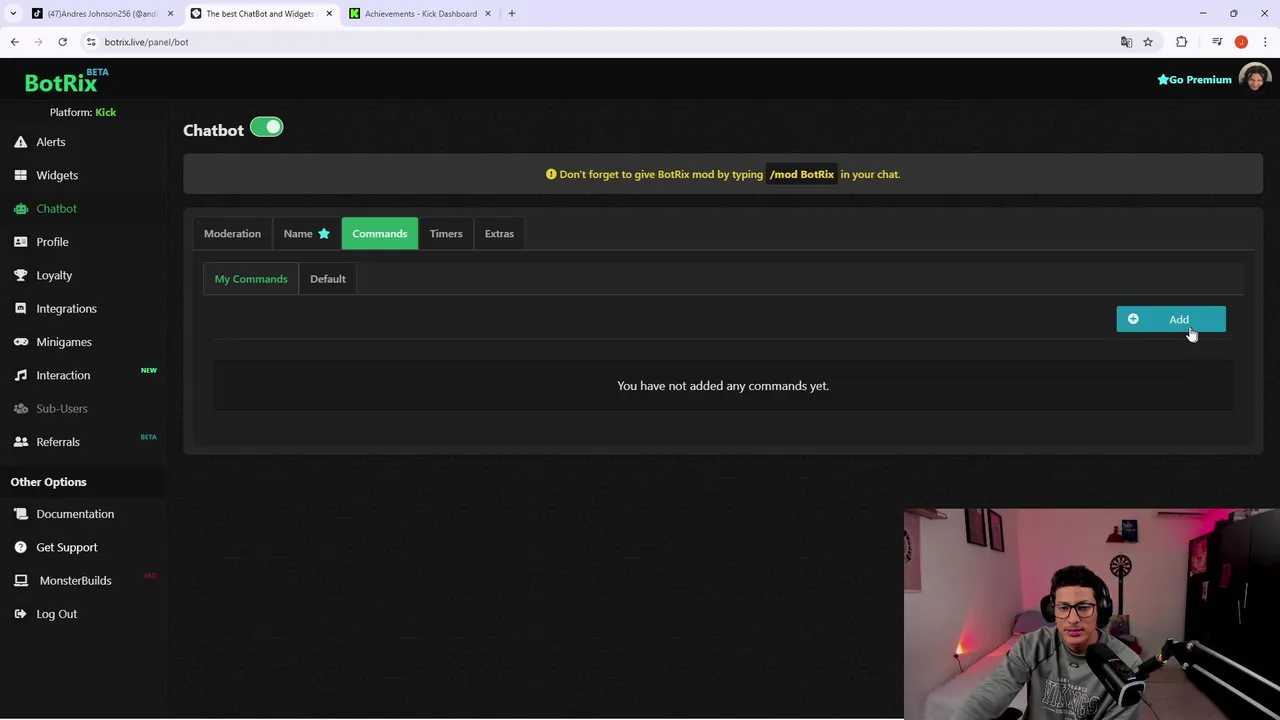The image size is (1280, 720).
Task: Click the Minigames gamepad icon
Action: [x=20, y=342]
